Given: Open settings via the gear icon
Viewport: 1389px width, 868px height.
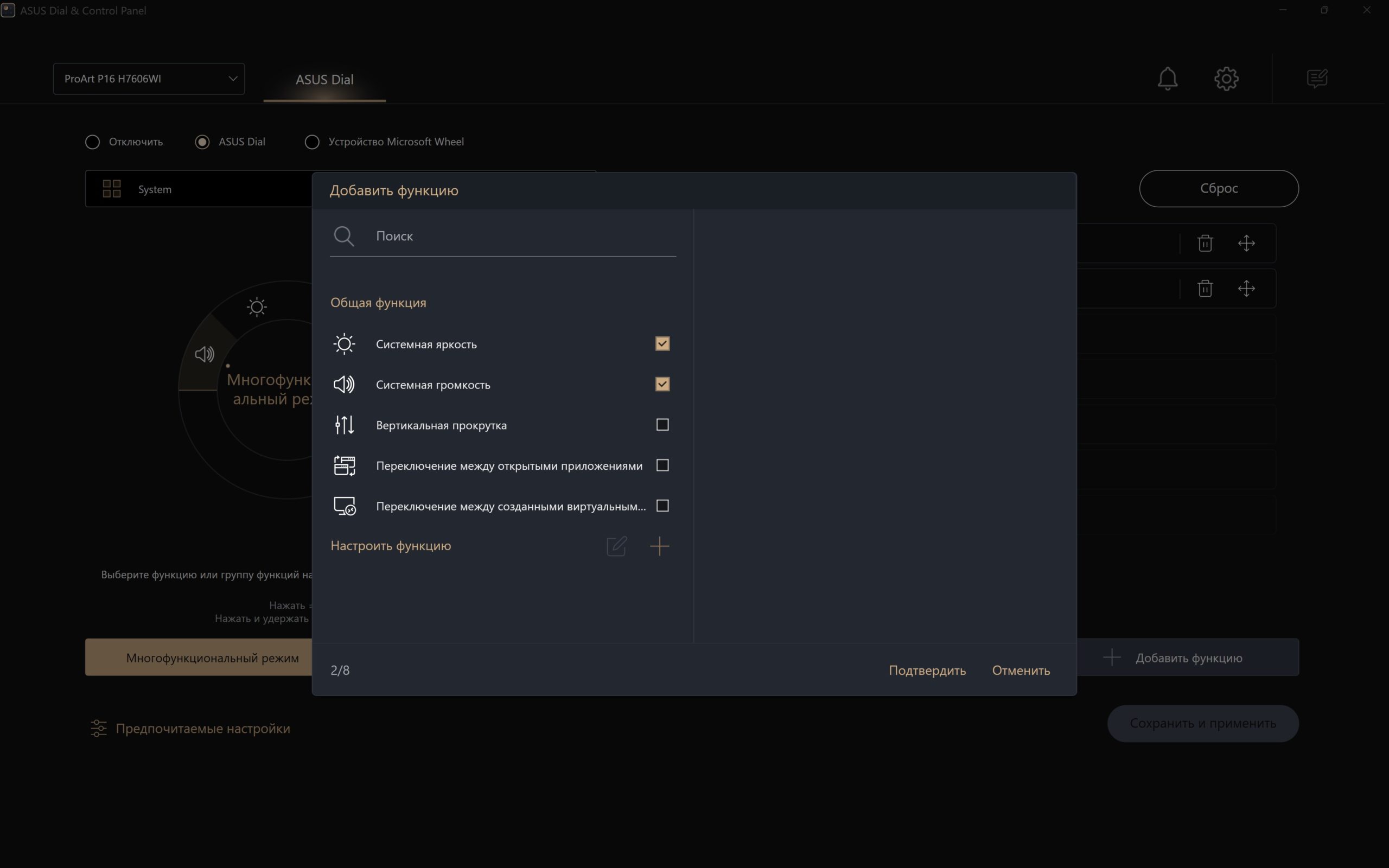Looking at the screenshot, I should (1227, 79).
